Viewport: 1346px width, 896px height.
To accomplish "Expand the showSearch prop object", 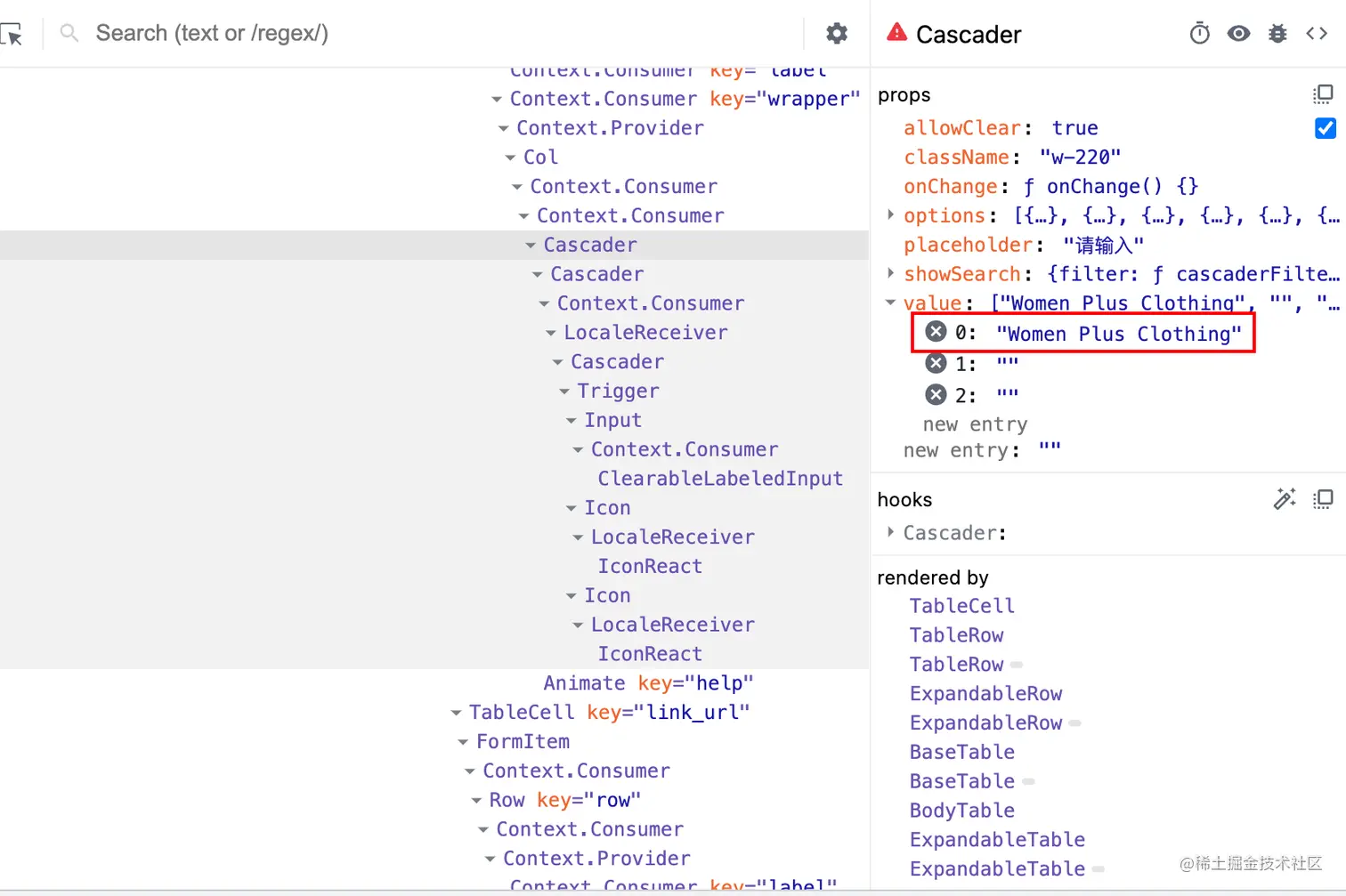I will [890, 273].
